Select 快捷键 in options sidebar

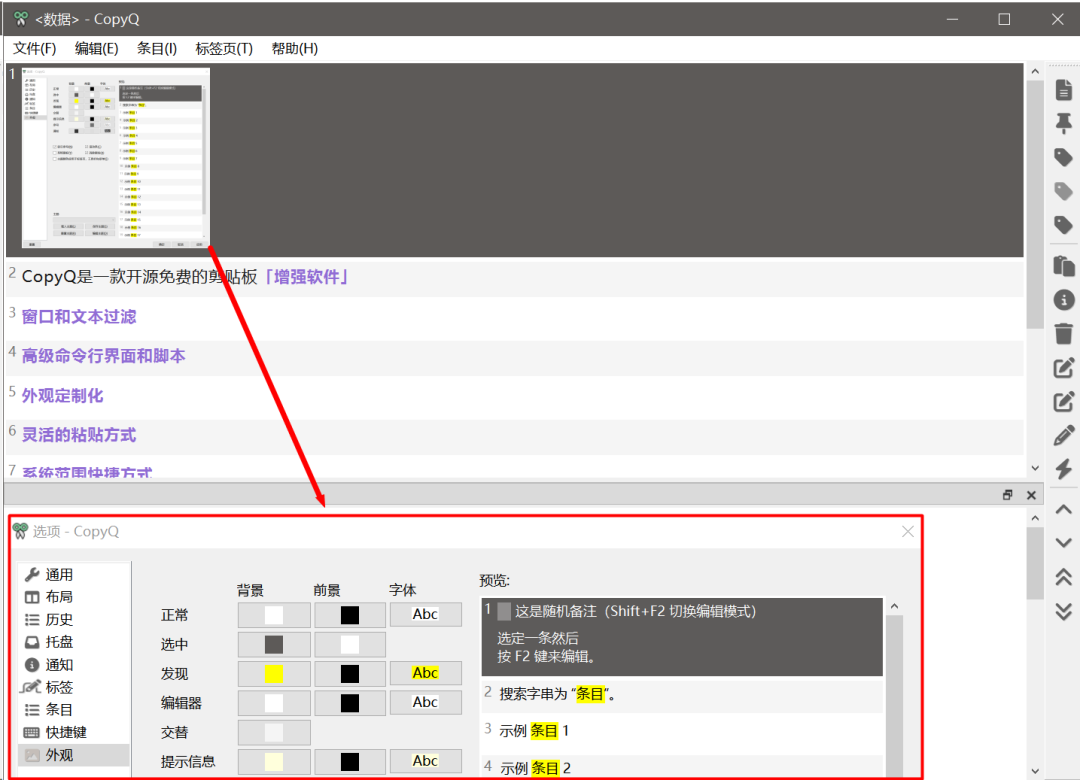(x=74, y=732)
